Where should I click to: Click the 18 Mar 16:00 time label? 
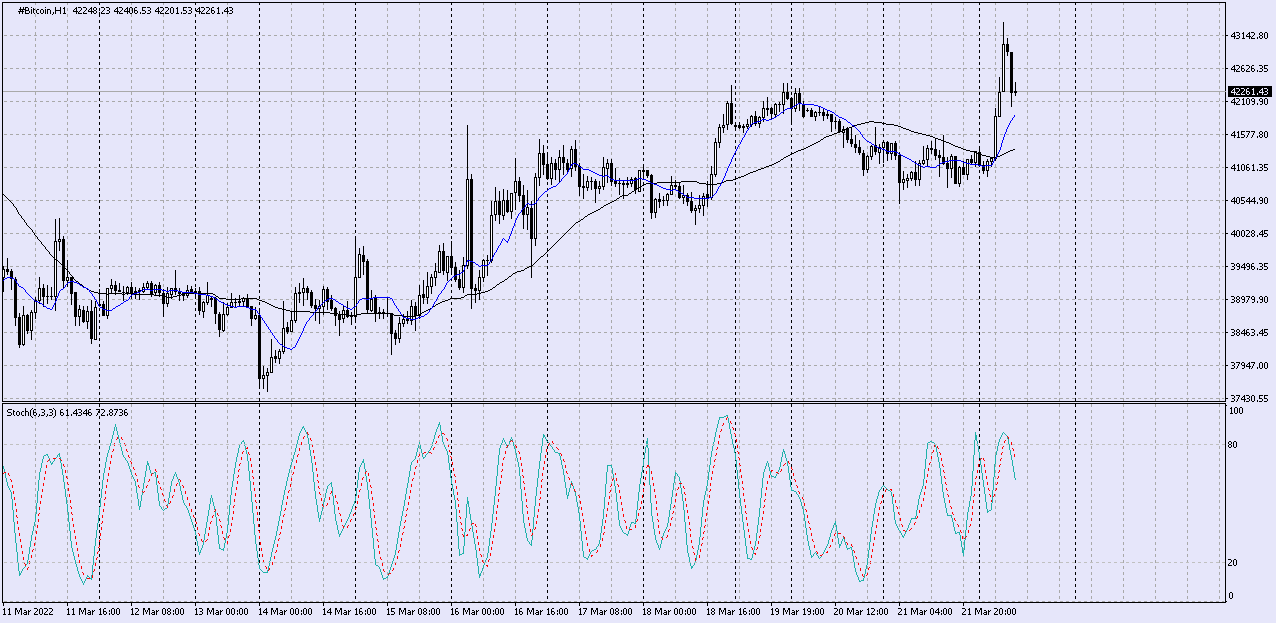click(733, 610)
